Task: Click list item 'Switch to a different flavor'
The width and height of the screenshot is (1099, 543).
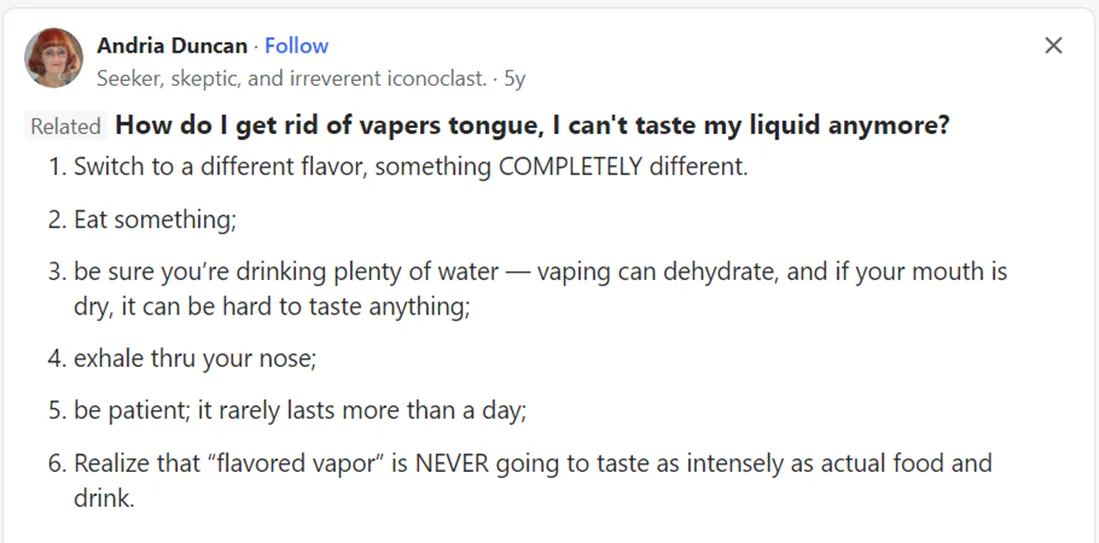Action: [x=411, y=167]
